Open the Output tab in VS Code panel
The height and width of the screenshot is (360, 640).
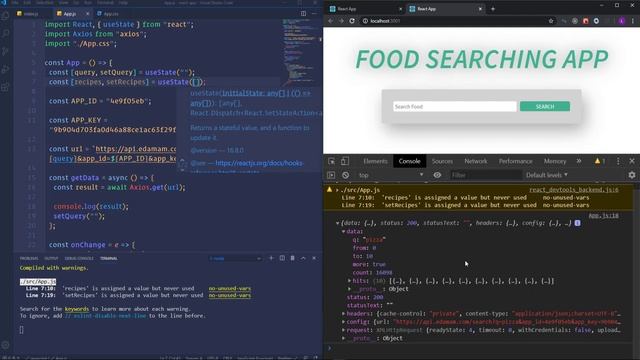(x=51, y=258)
